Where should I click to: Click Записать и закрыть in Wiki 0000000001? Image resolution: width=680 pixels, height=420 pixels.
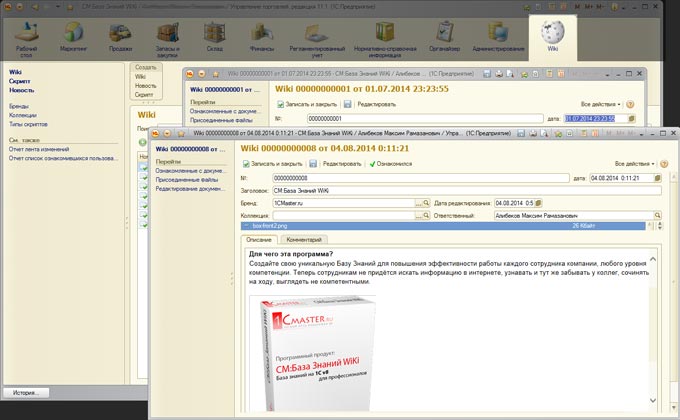307,104
